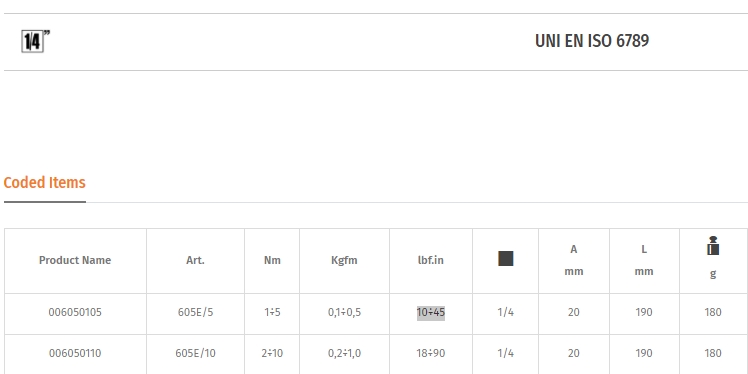
Task: Click the Product Name column header
Action: [x=75, y=260]
